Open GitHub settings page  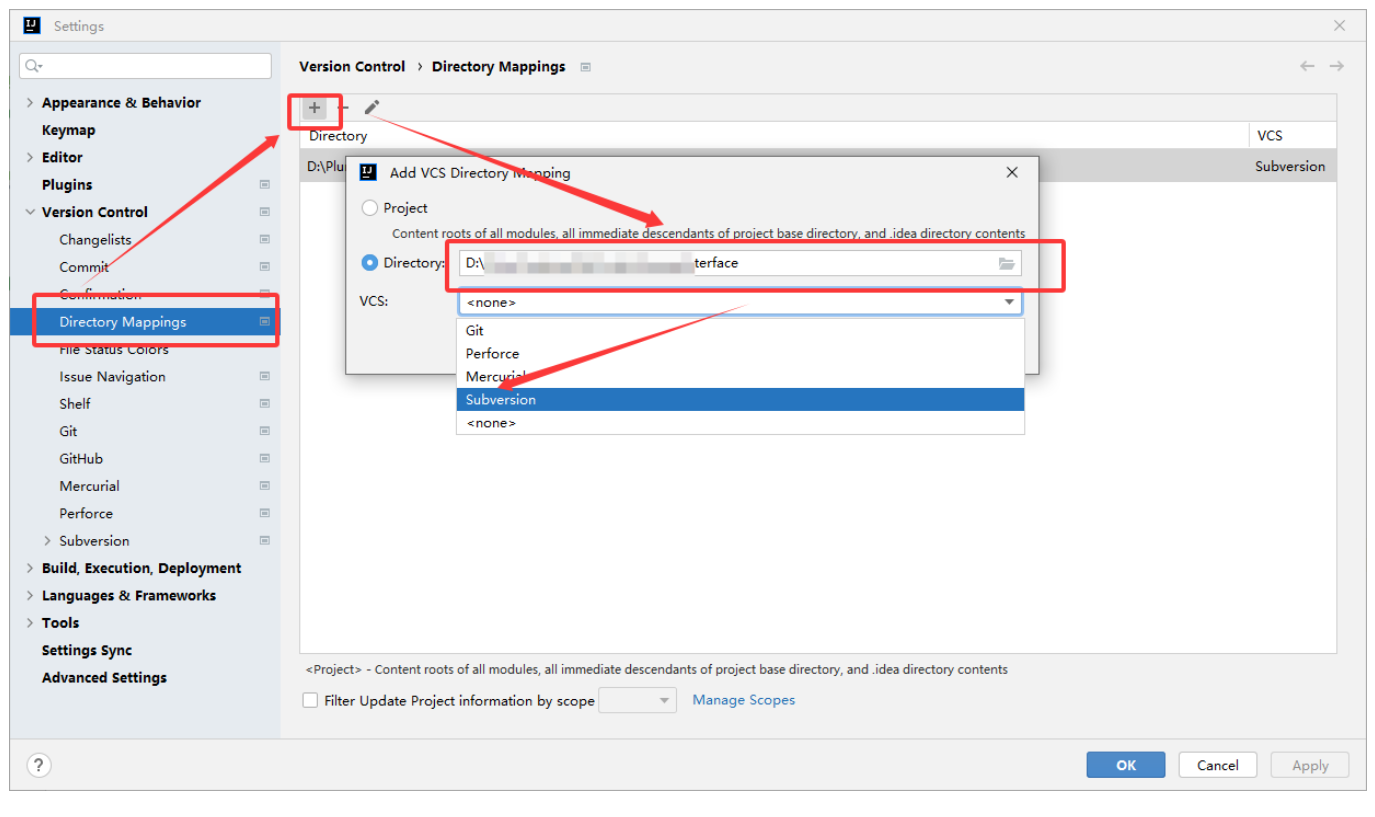[81, 459]
